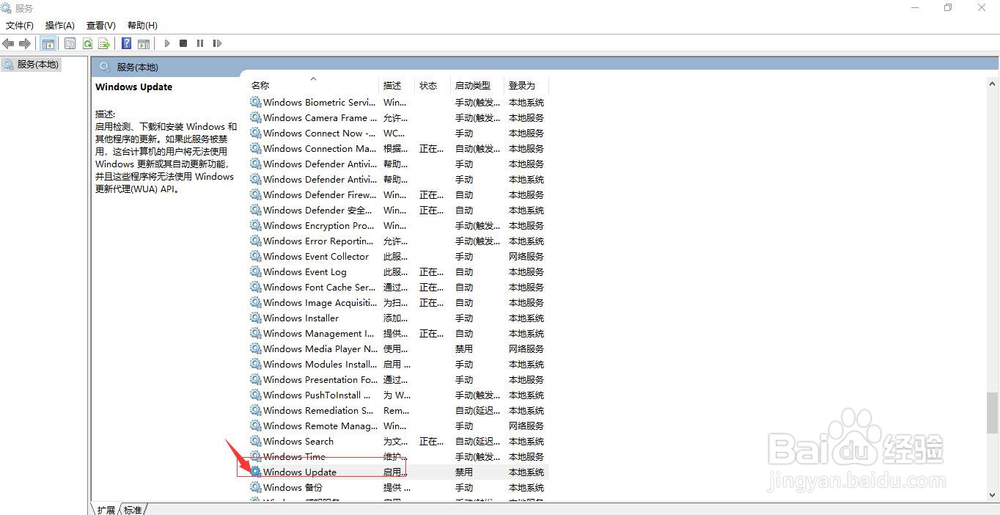Click gear icon beside Windows Media Player N...
Viewport: 1000px width, 515px height.
(x=256, y=349)
